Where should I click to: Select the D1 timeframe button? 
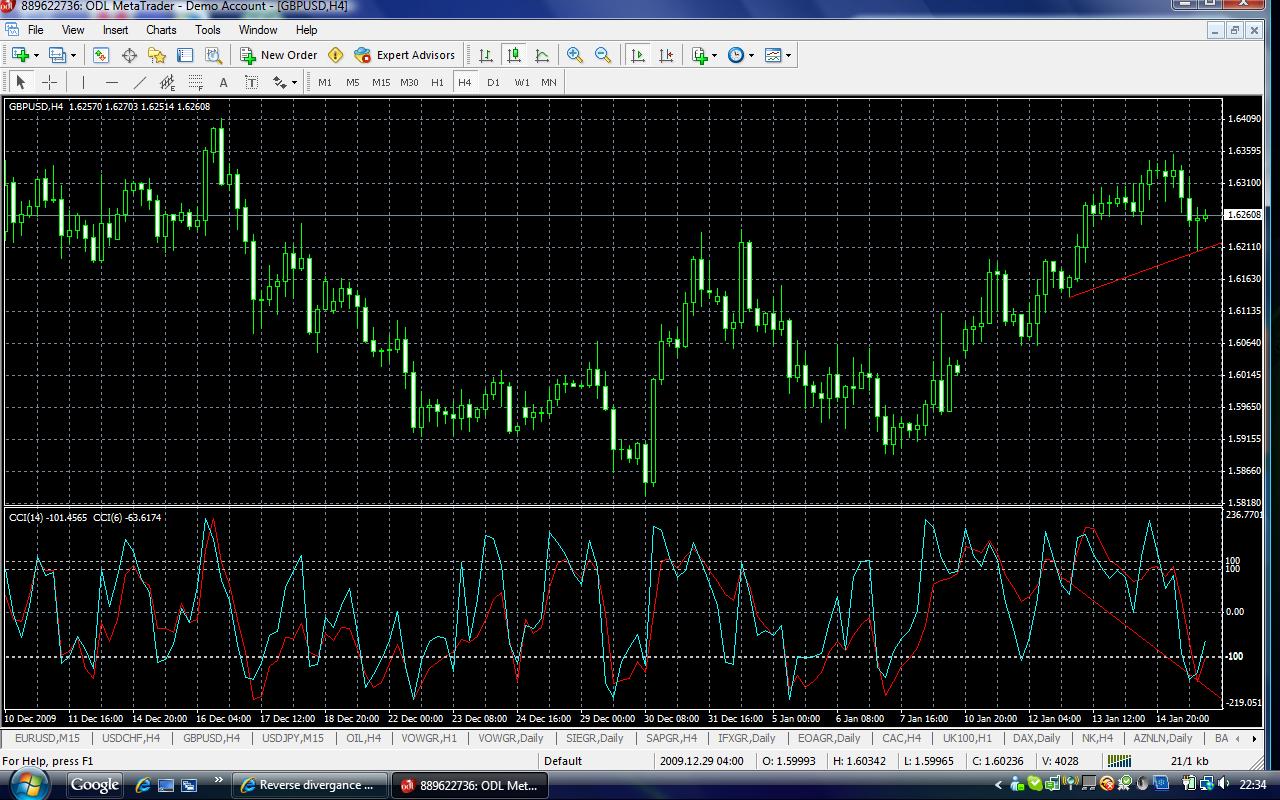coord(493,82)
